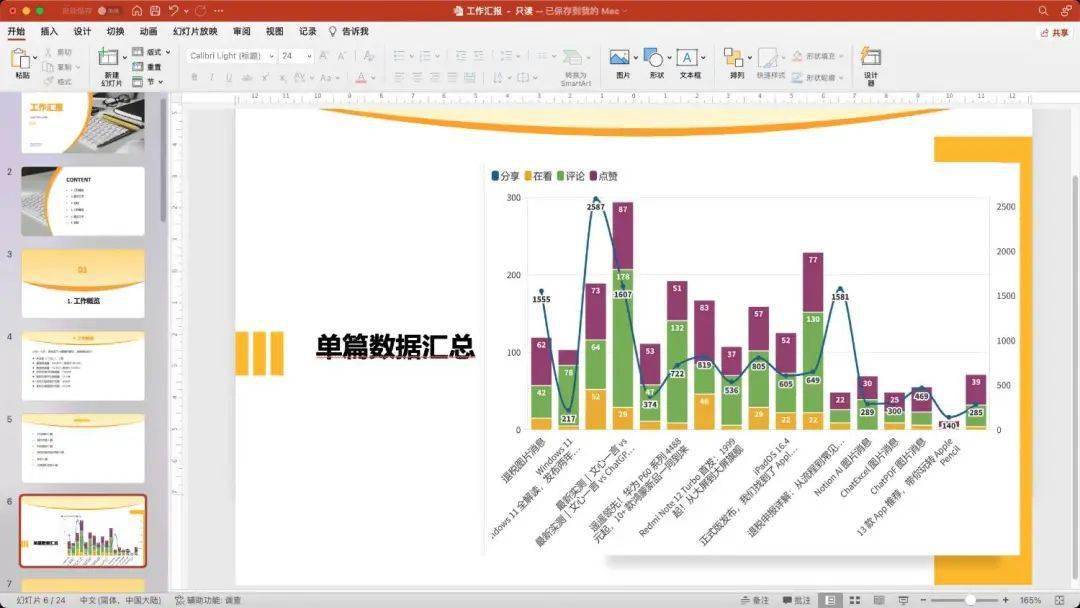Expand the Section (节) dropdown

click(x=160, y=82)
